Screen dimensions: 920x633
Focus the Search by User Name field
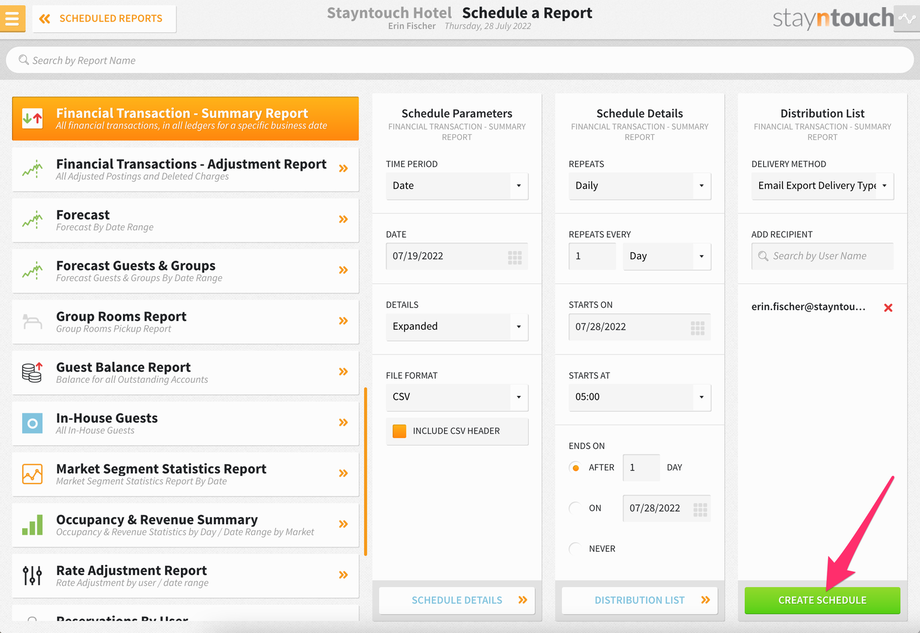pyautogui.click(x=822, y=256)
